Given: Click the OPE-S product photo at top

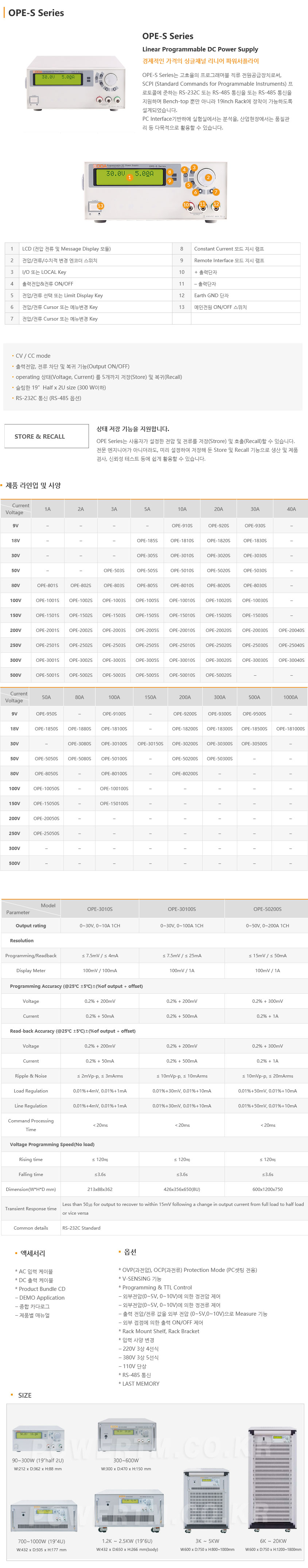Looking at the screenshot, I should point(75,84).
